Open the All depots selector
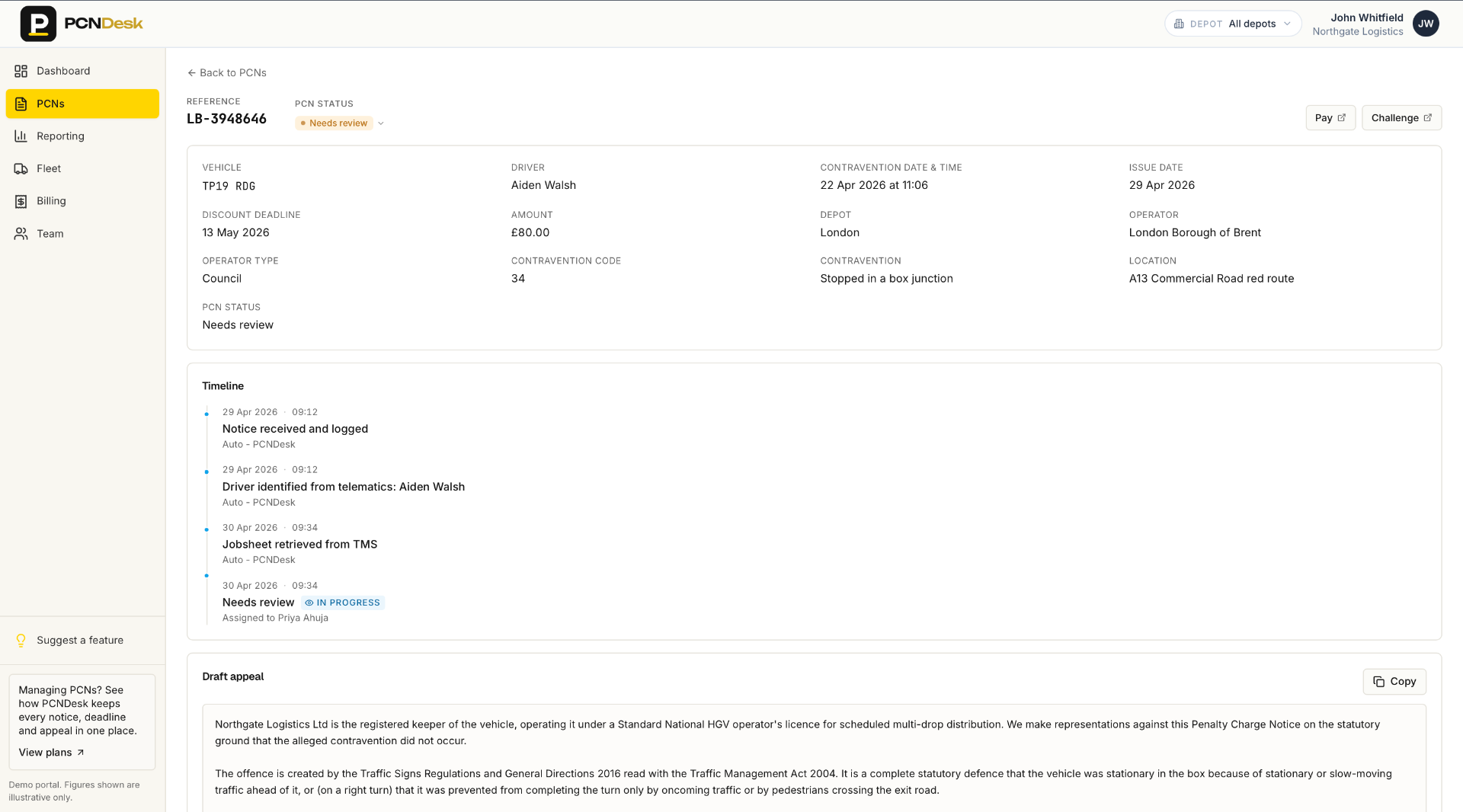1463x812 pixels. (1233, 24)
